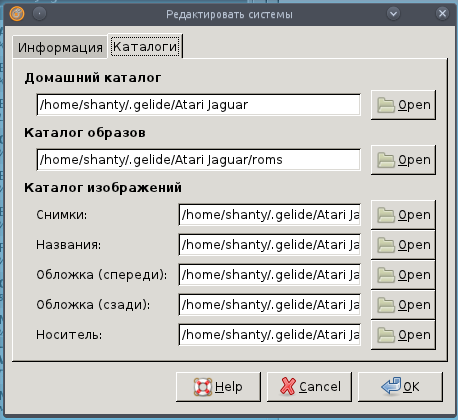This screenshot has width=458, height=420.
Task: Click folder icon beside Домашний каталог field
Action: tap(386, 105)
